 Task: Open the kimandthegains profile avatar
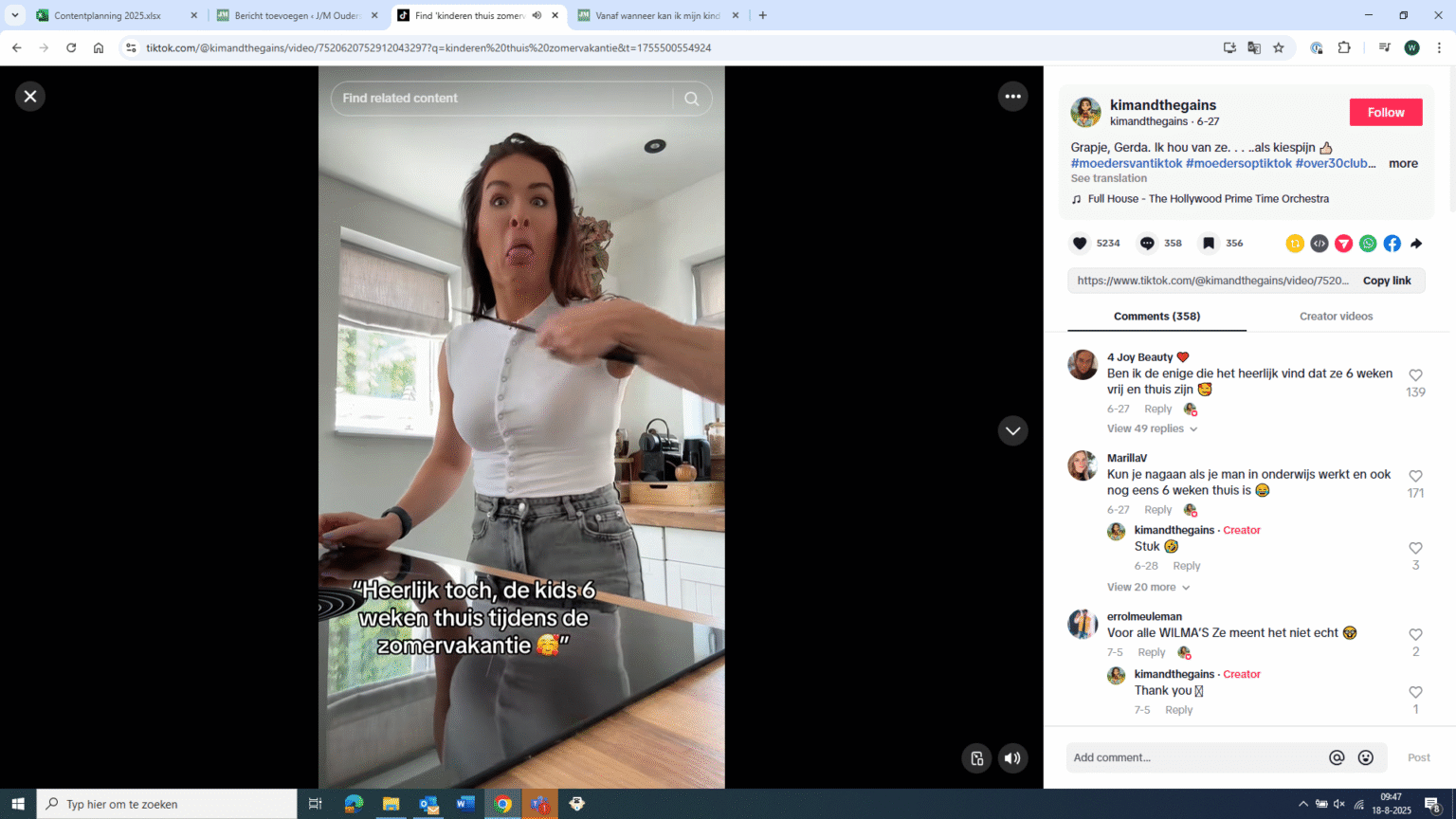pos(1085,112)
